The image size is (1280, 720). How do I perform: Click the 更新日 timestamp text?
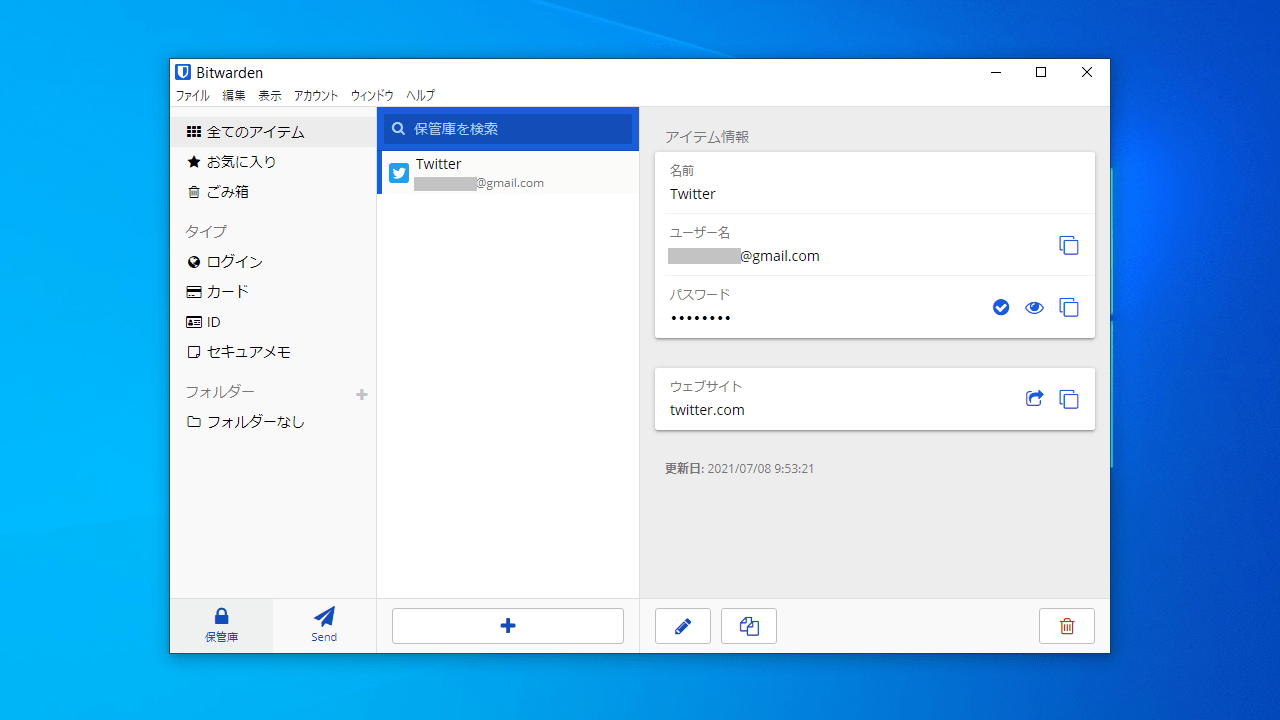(x=739, y=468)
